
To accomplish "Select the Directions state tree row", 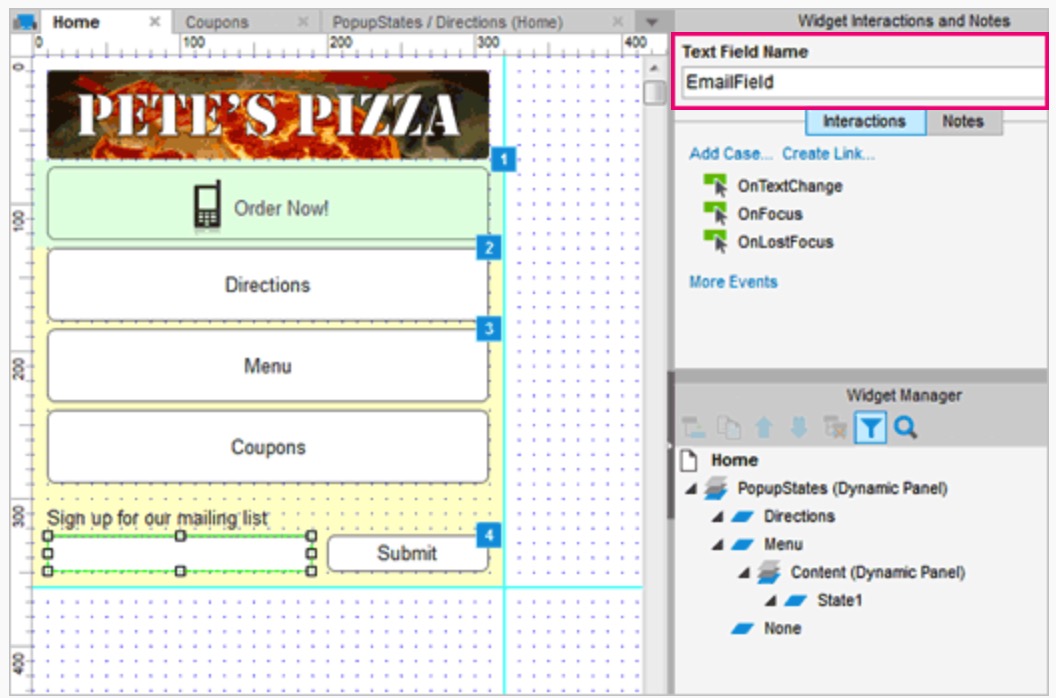I will tap(799, 517).
